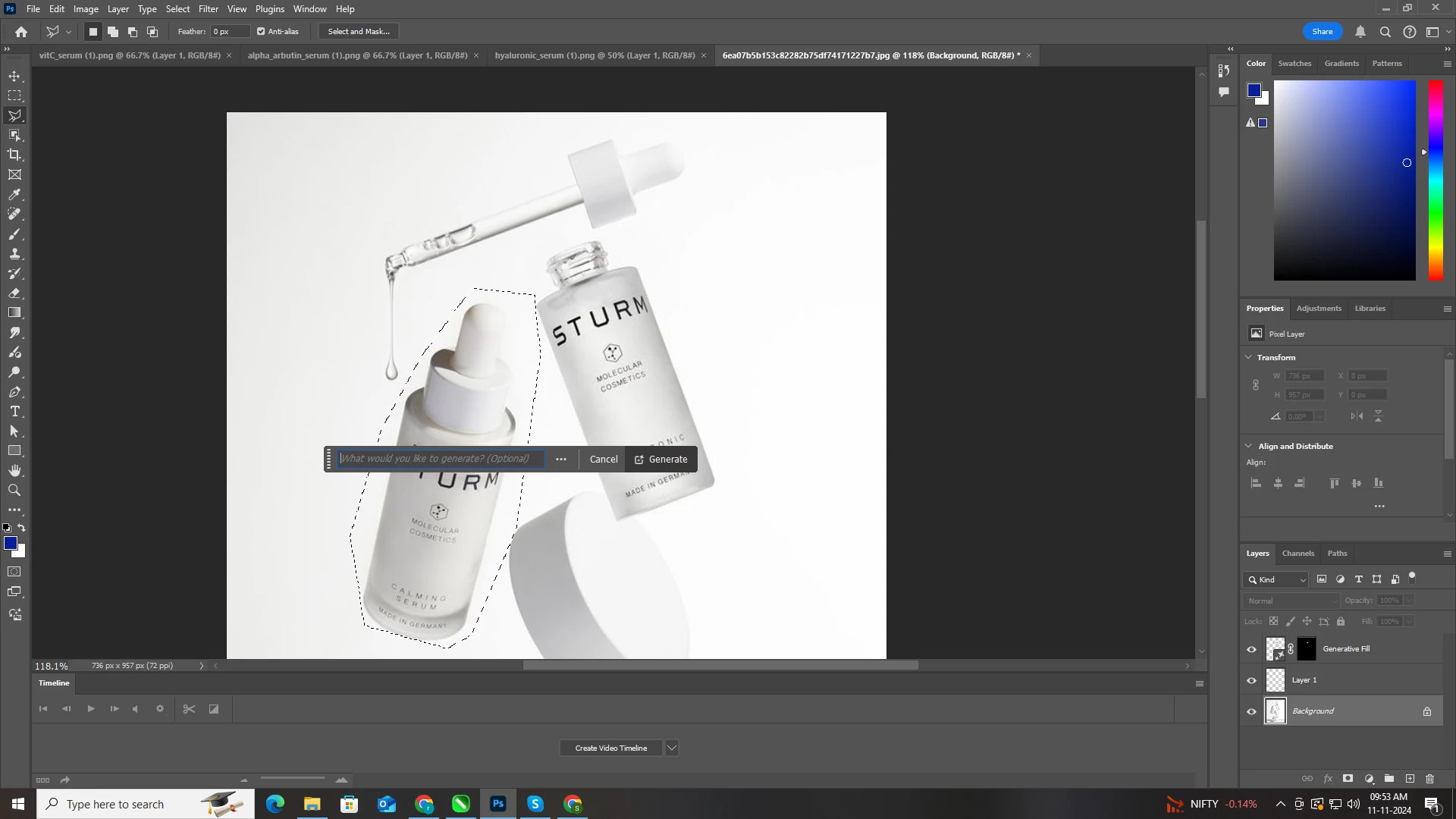Hide the Generative Fill layer
This screenshot has width=1456, height=819.
pyautogui.click(x=1251, y=649)
